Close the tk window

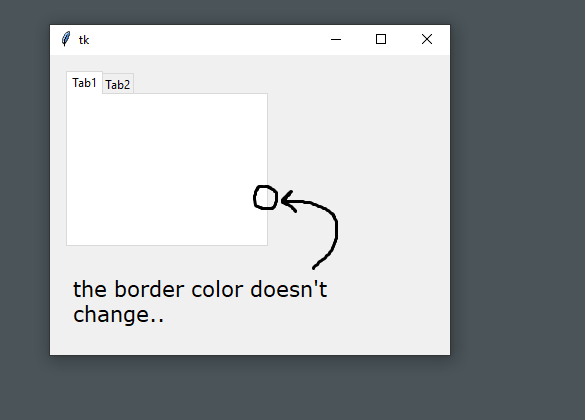[x=427, y=39]
